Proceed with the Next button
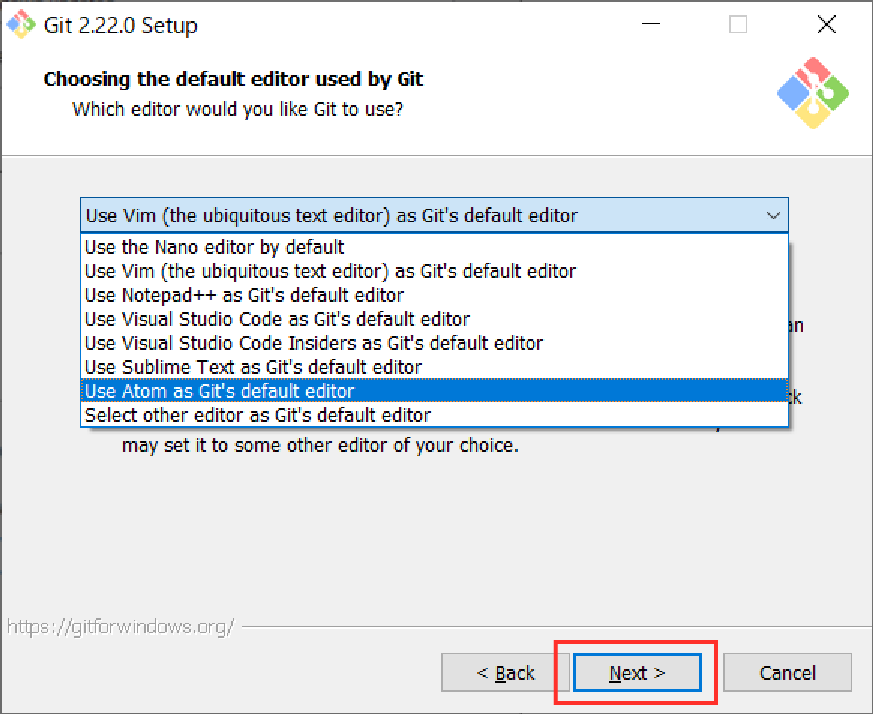Viewport: 873px width, 714px height. coord(637,673)
